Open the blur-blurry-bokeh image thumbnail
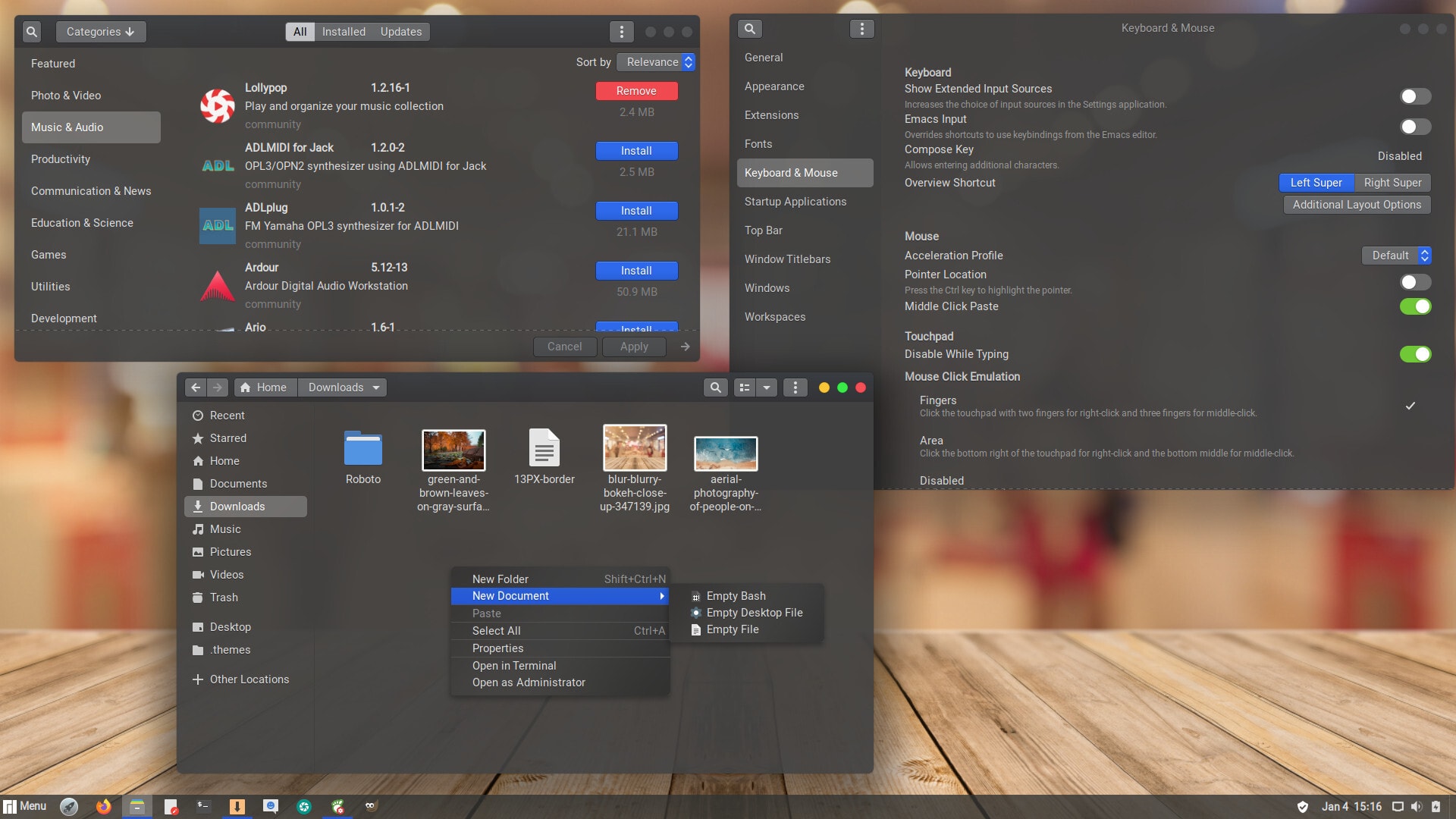This screenshot has width=1456, height=819. [x=635, y=447]
